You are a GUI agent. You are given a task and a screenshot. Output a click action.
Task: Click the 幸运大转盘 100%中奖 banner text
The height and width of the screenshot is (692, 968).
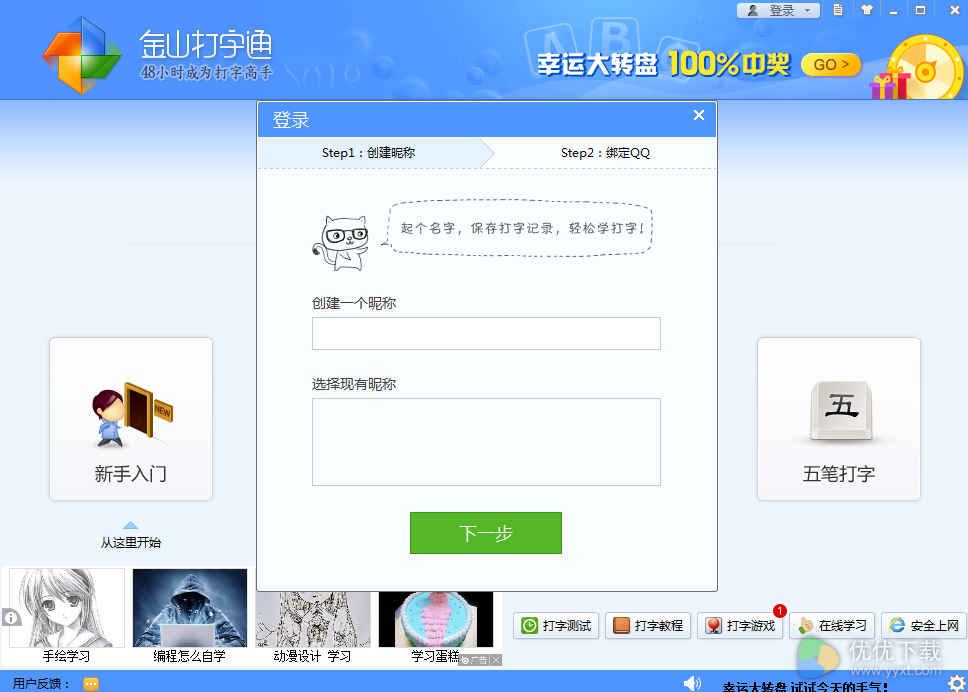pos(664,64)
